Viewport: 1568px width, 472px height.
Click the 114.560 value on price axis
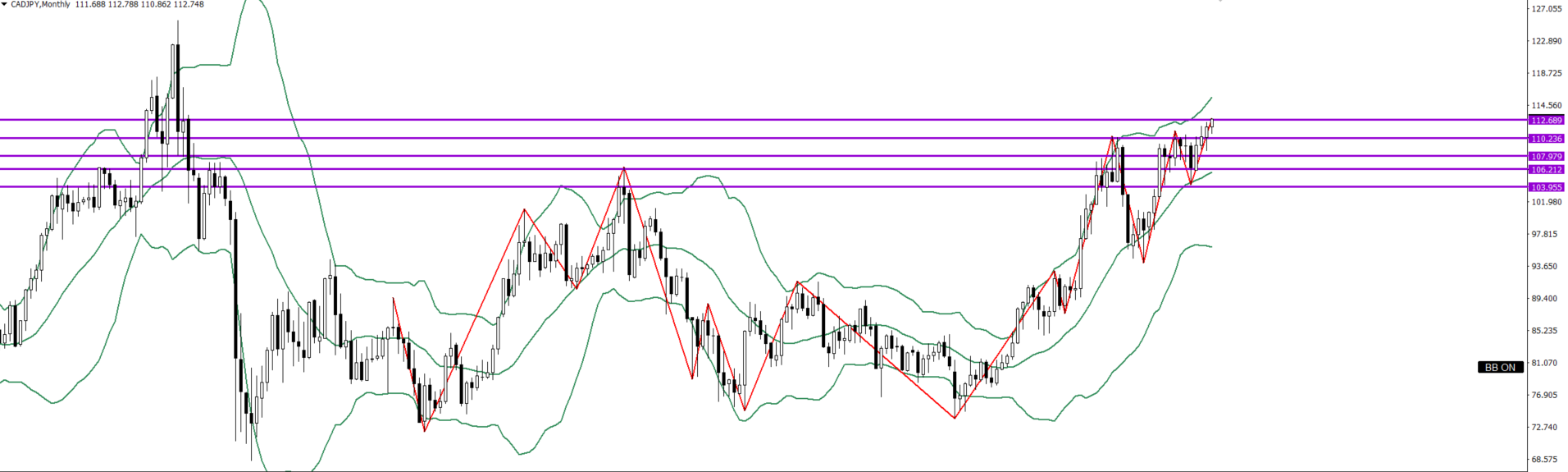click(x=1547, y=105)
